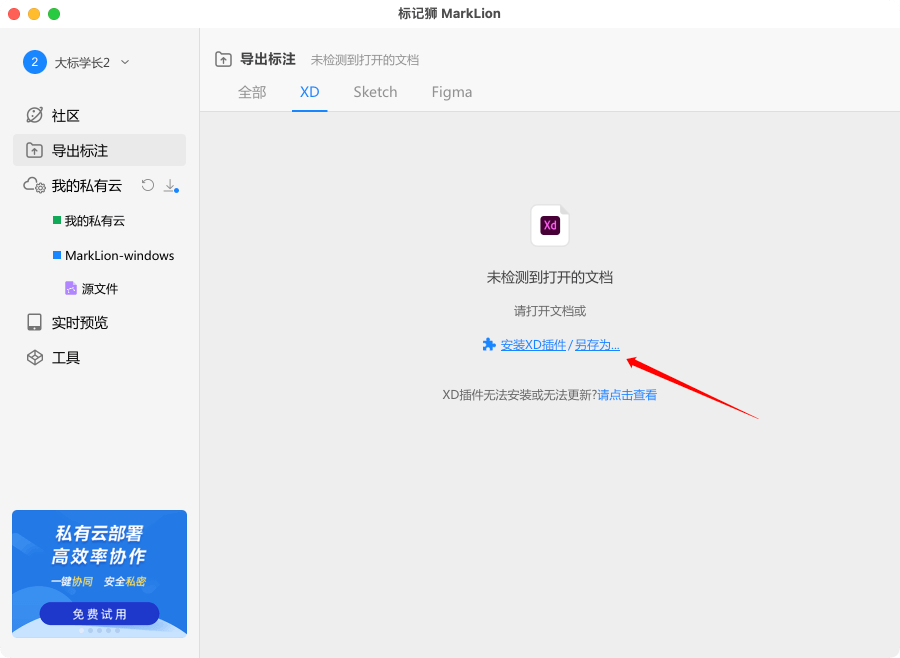Switch to the Figma tab
The height and width of the screenshot is (658, 900).
(x=451, y=92)
